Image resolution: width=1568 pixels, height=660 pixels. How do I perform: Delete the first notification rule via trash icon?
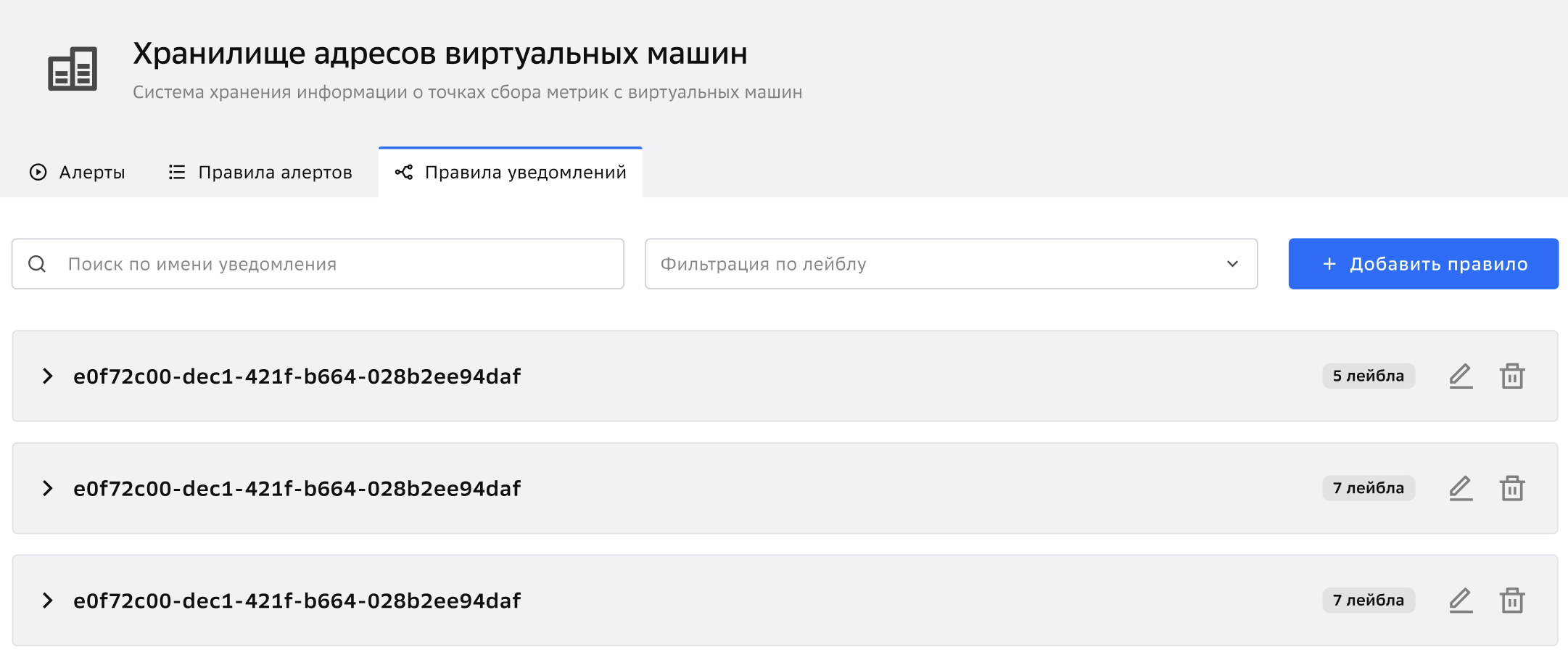pyautogui.click(x=1512, y=376)
